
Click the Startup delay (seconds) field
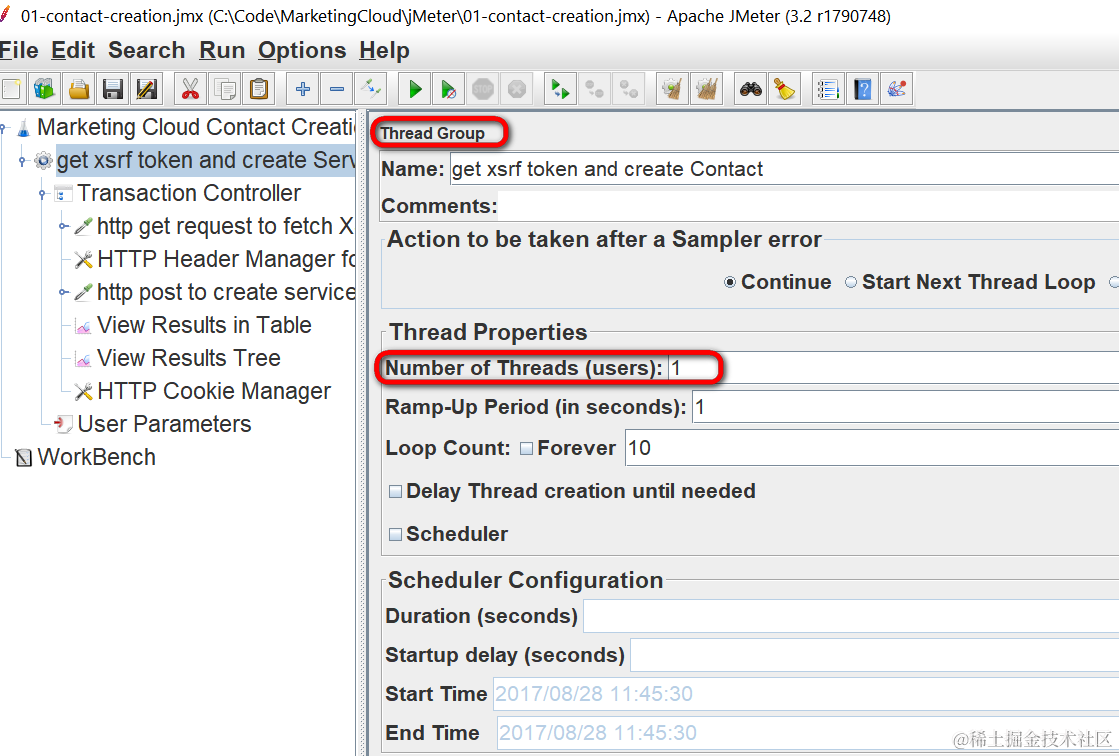[875, 655]
